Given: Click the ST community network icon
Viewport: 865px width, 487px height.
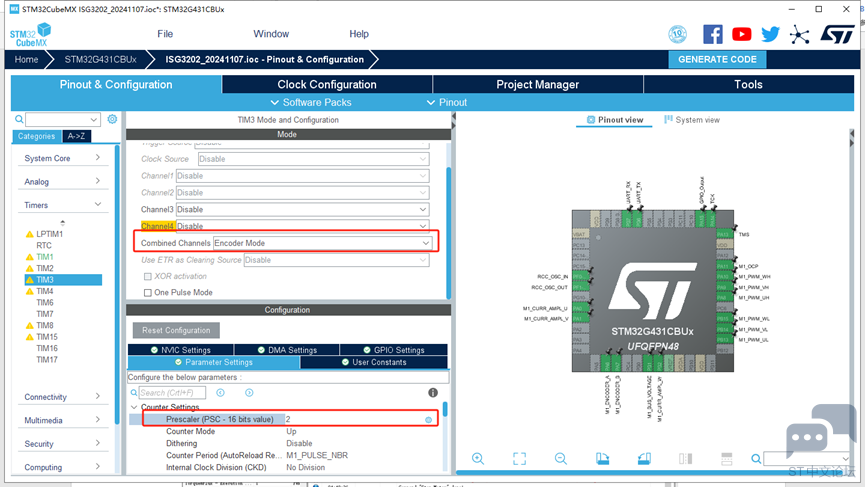Looking at the screenshot, I should click(799, 35).
